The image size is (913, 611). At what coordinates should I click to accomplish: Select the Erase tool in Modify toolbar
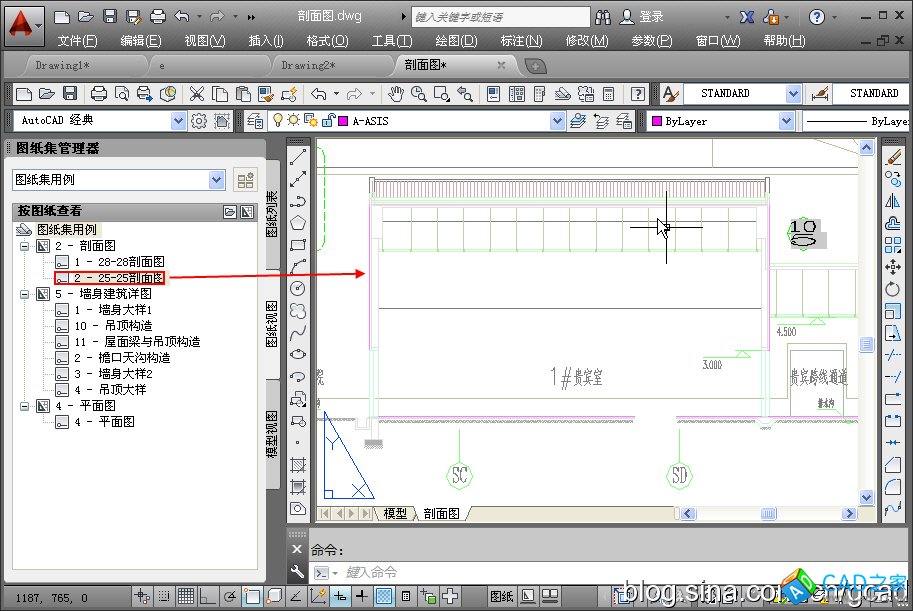[893, 158]
